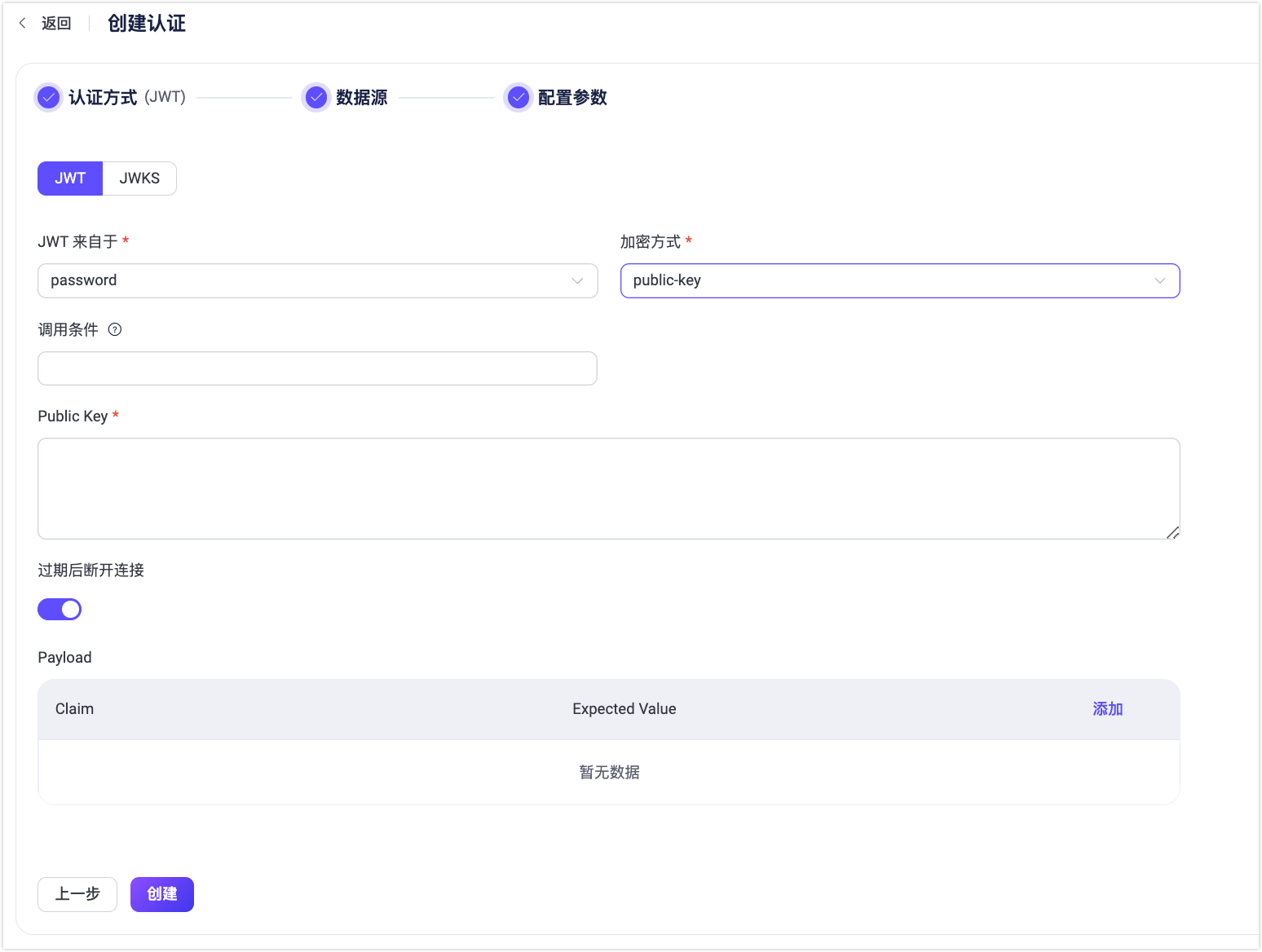Click the Expected Value column header

click(x=624, y=709)
